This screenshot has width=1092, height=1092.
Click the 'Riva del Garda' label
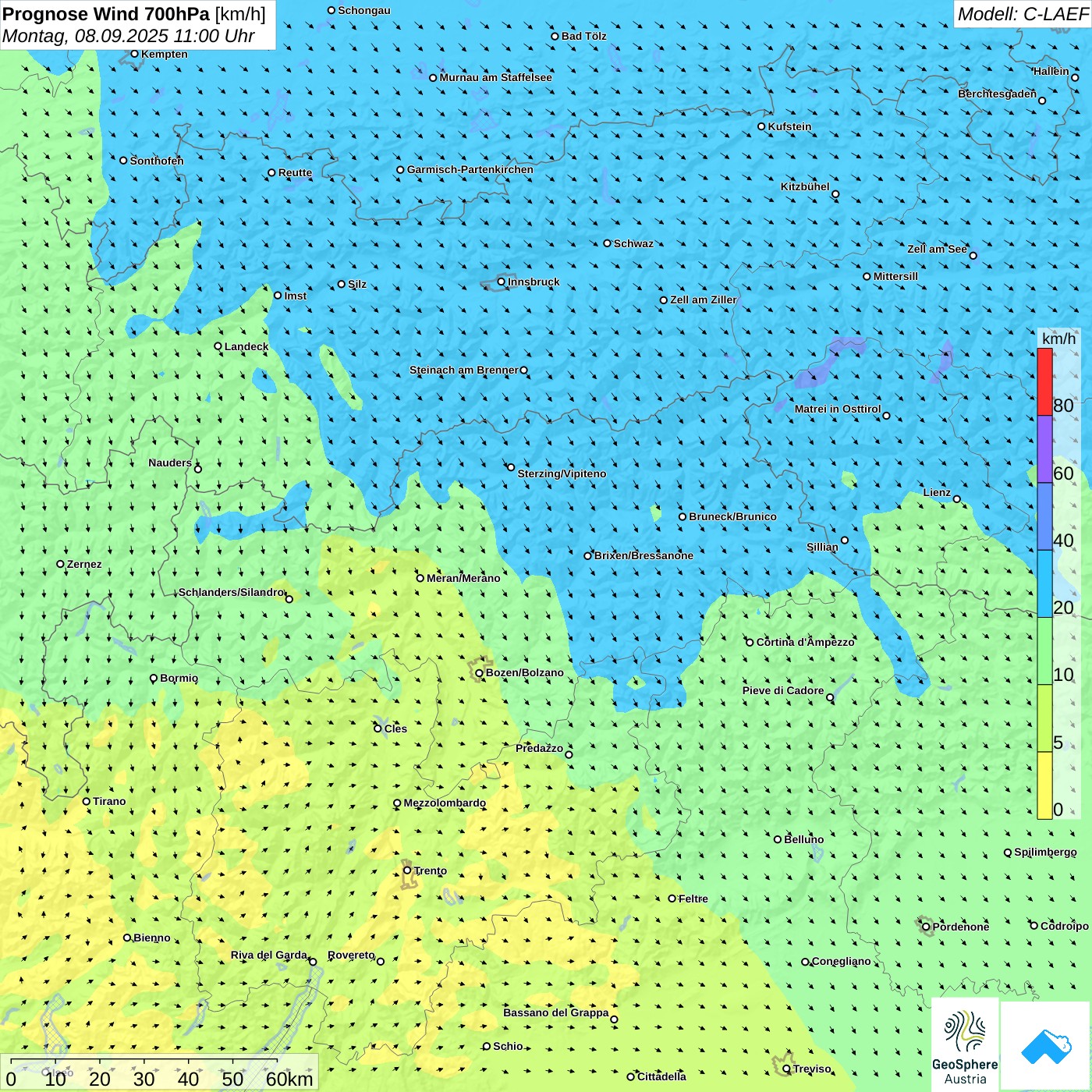[x=269, y=955]
